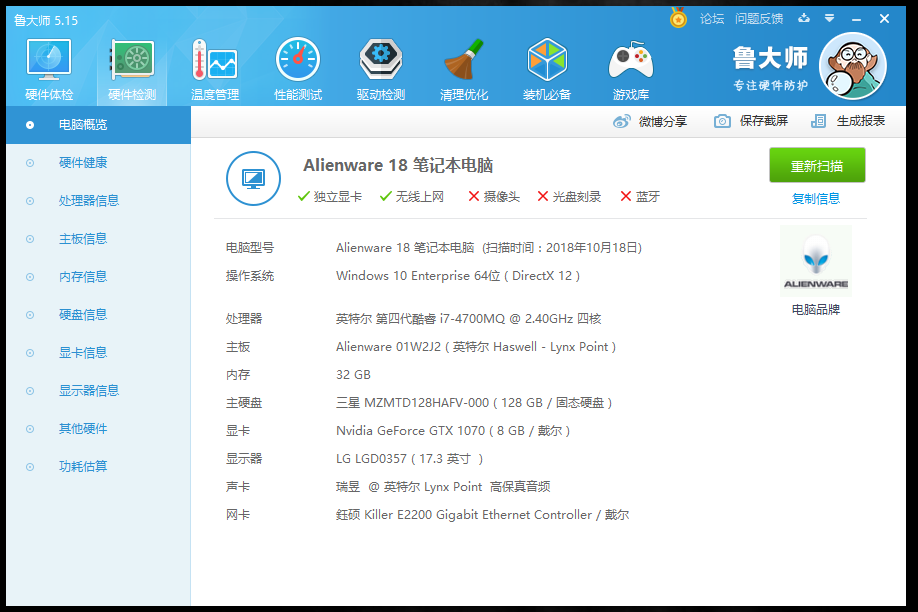The height and width of the screenshot is (612, 918).
Task: Select the 硬件检测 hardware detection icon
Action: pos(132,69)
